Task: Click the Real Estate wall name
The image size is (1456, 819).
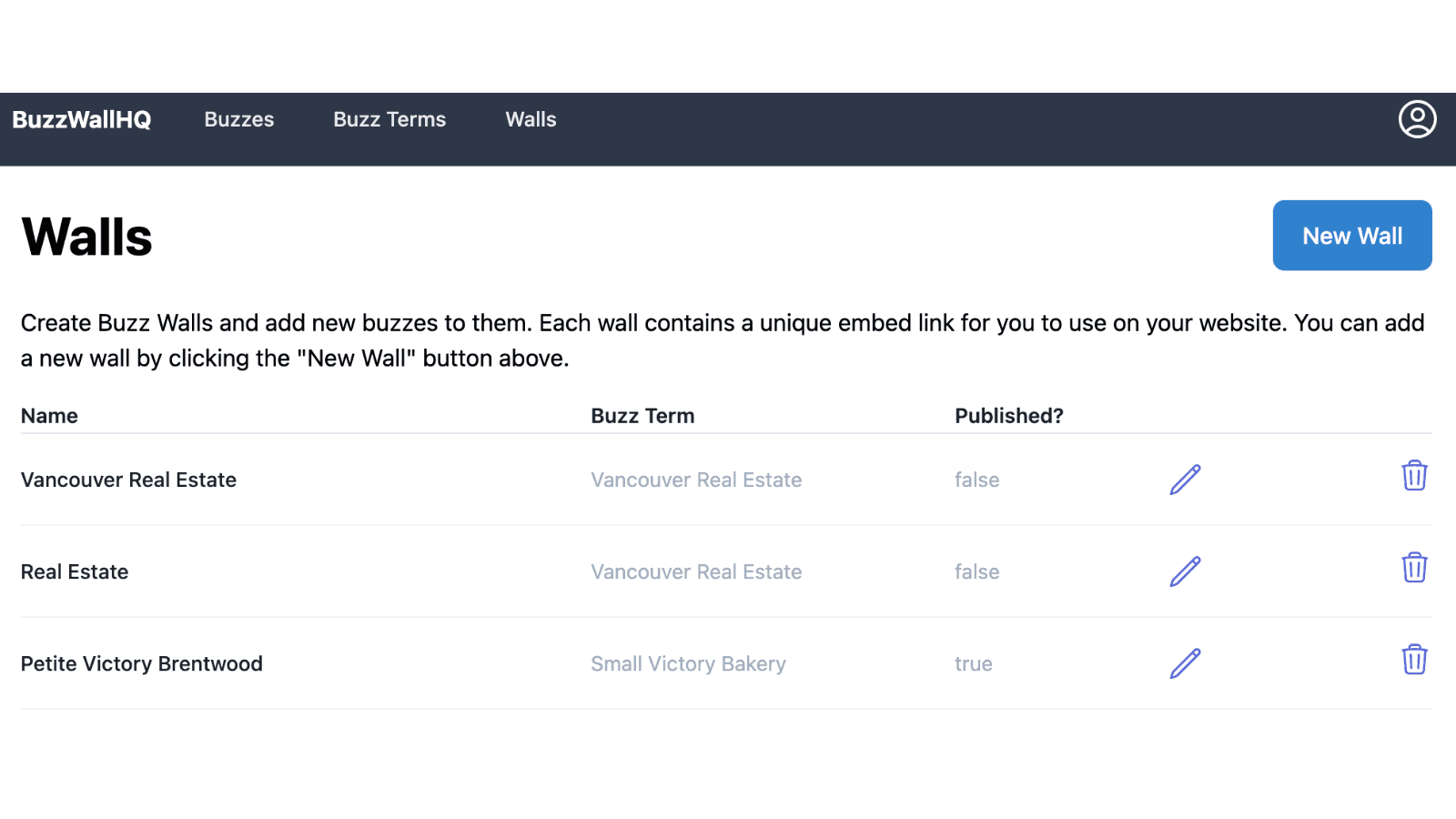Action: (75, 571)
